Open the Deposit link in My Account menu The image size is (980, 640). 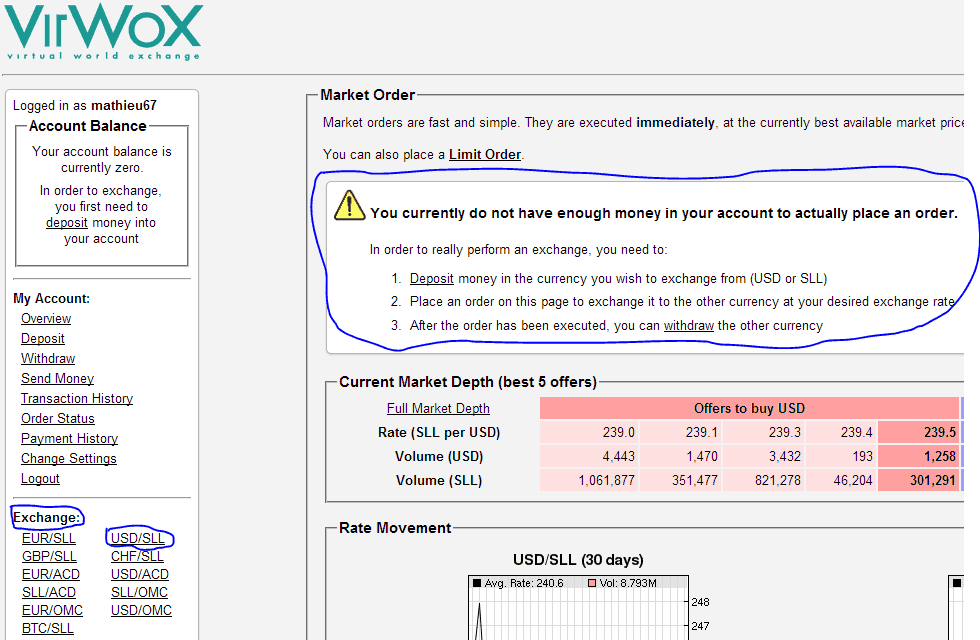click(42, 338)
